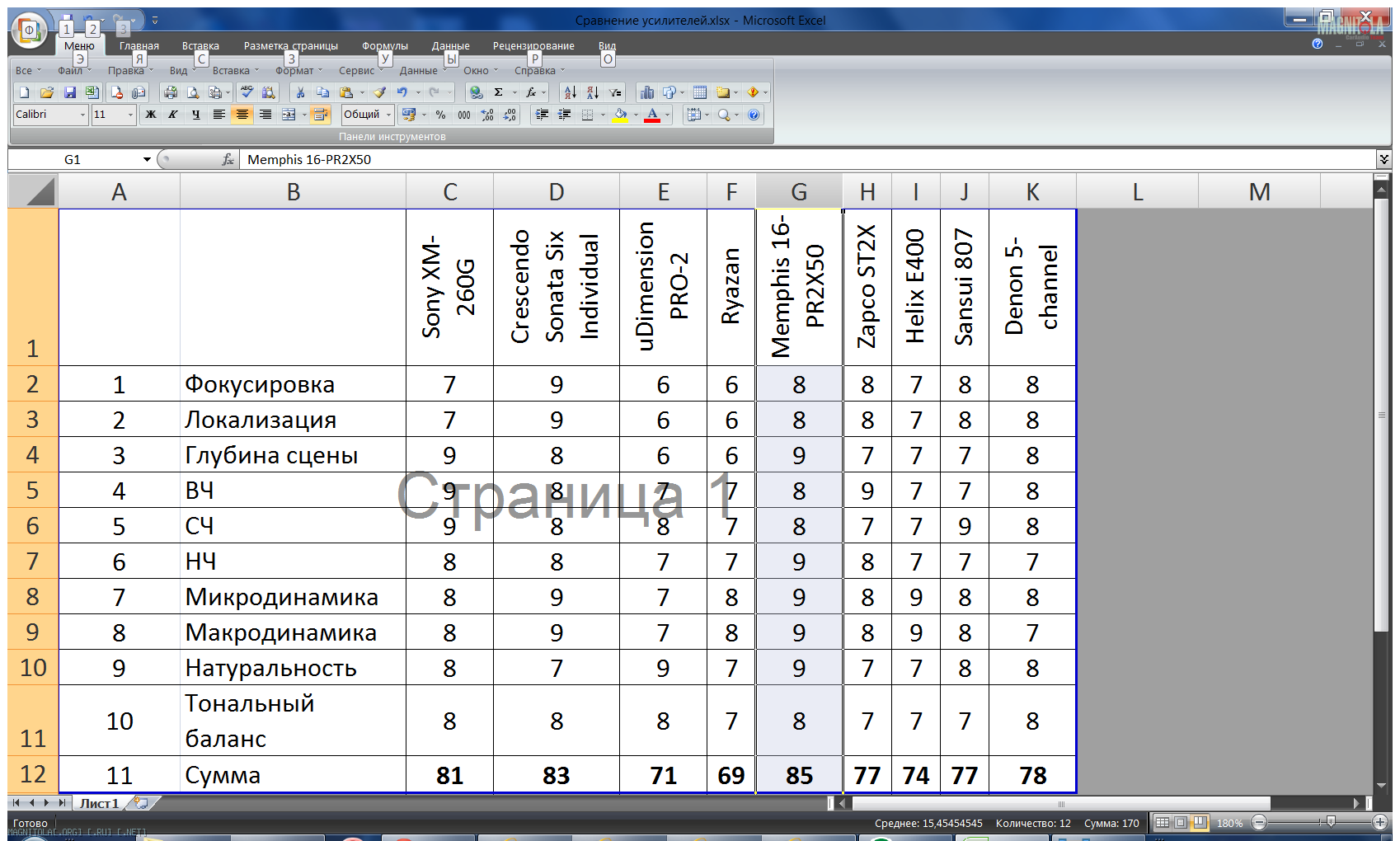Apply Percent style with the % icon
The width and height of the screenshot is (1400, 841).
click(441, 115)
